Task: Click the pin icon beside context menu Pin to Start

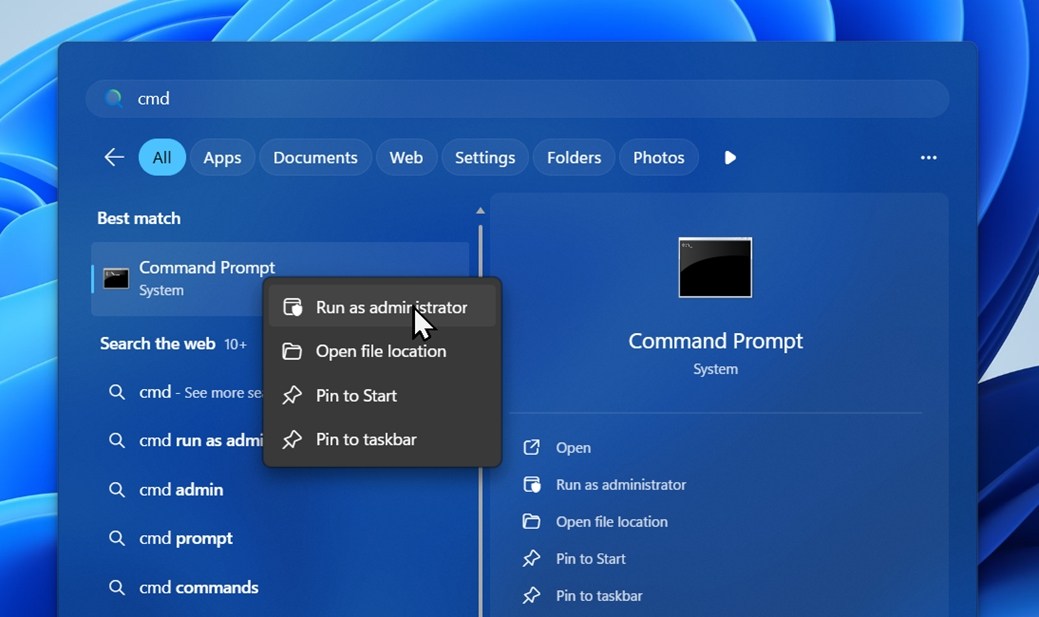Action: 292,396
